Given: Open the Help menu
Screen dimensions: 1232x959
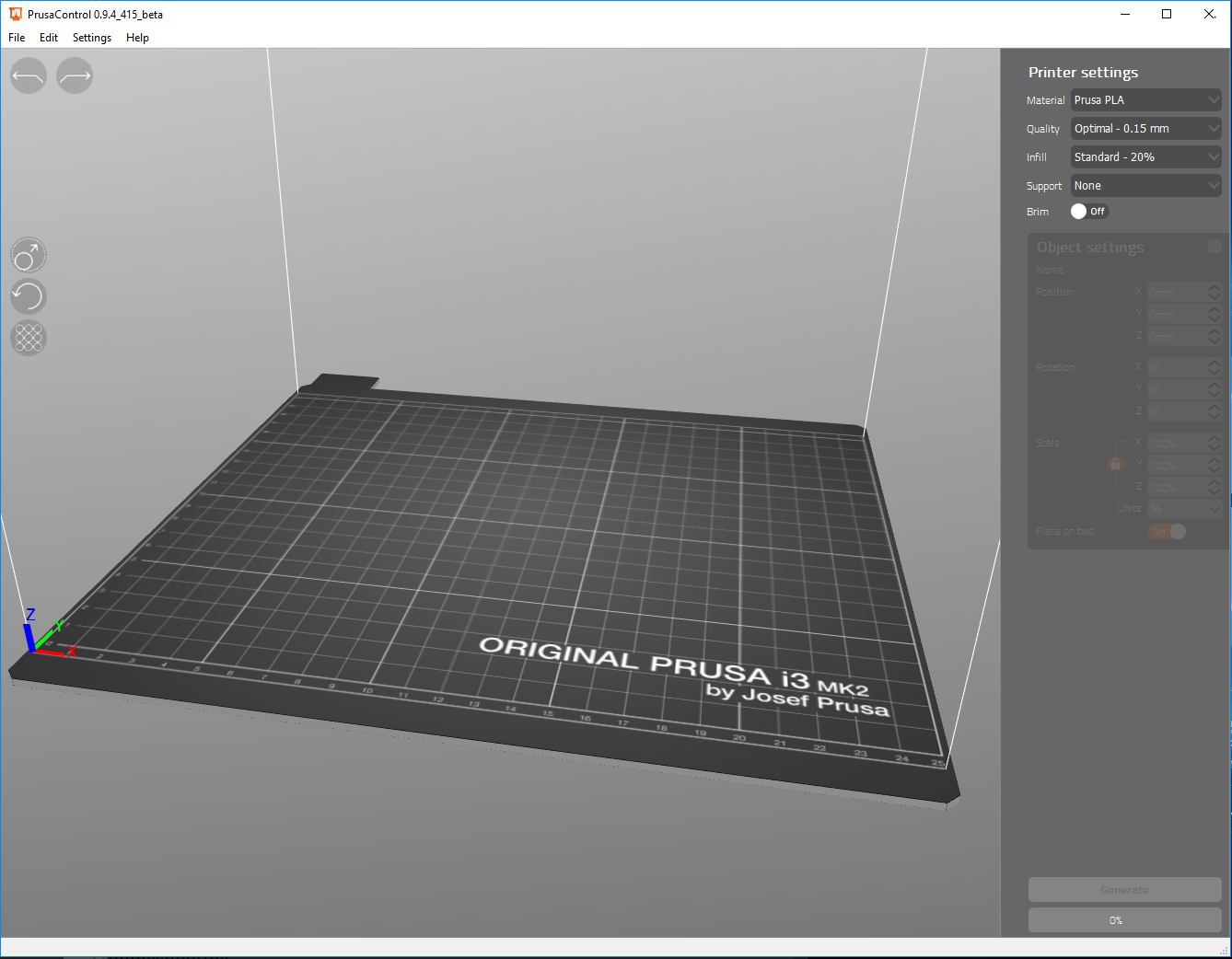Looking at the screenshot, I should (x=137, y=38).
